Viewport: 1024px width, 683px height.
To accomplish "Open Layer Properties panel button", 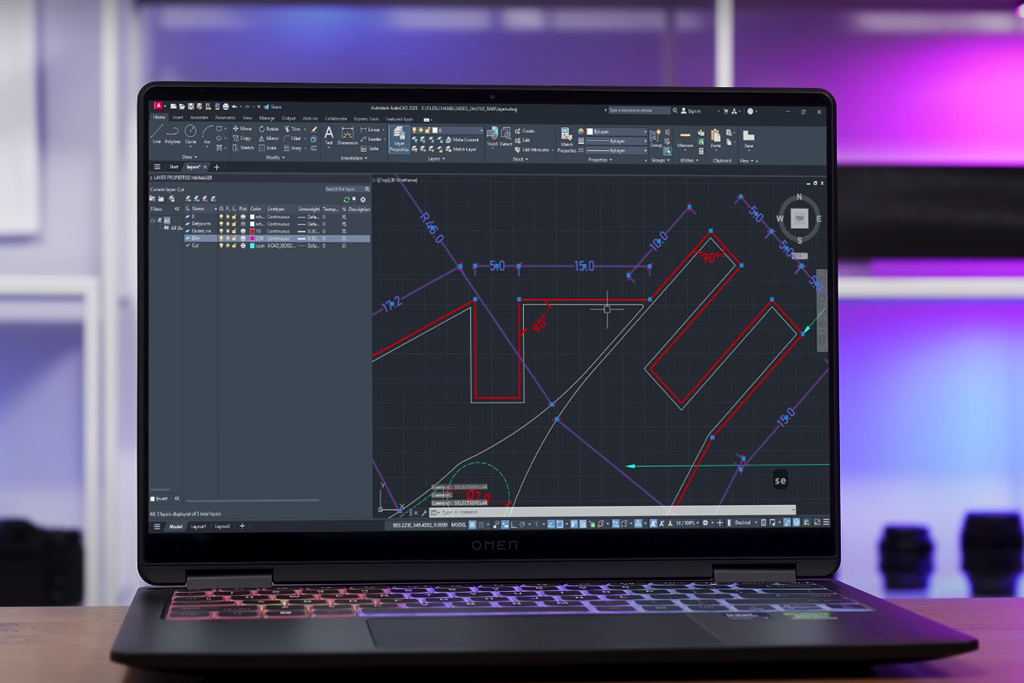I will click(399, 139).
